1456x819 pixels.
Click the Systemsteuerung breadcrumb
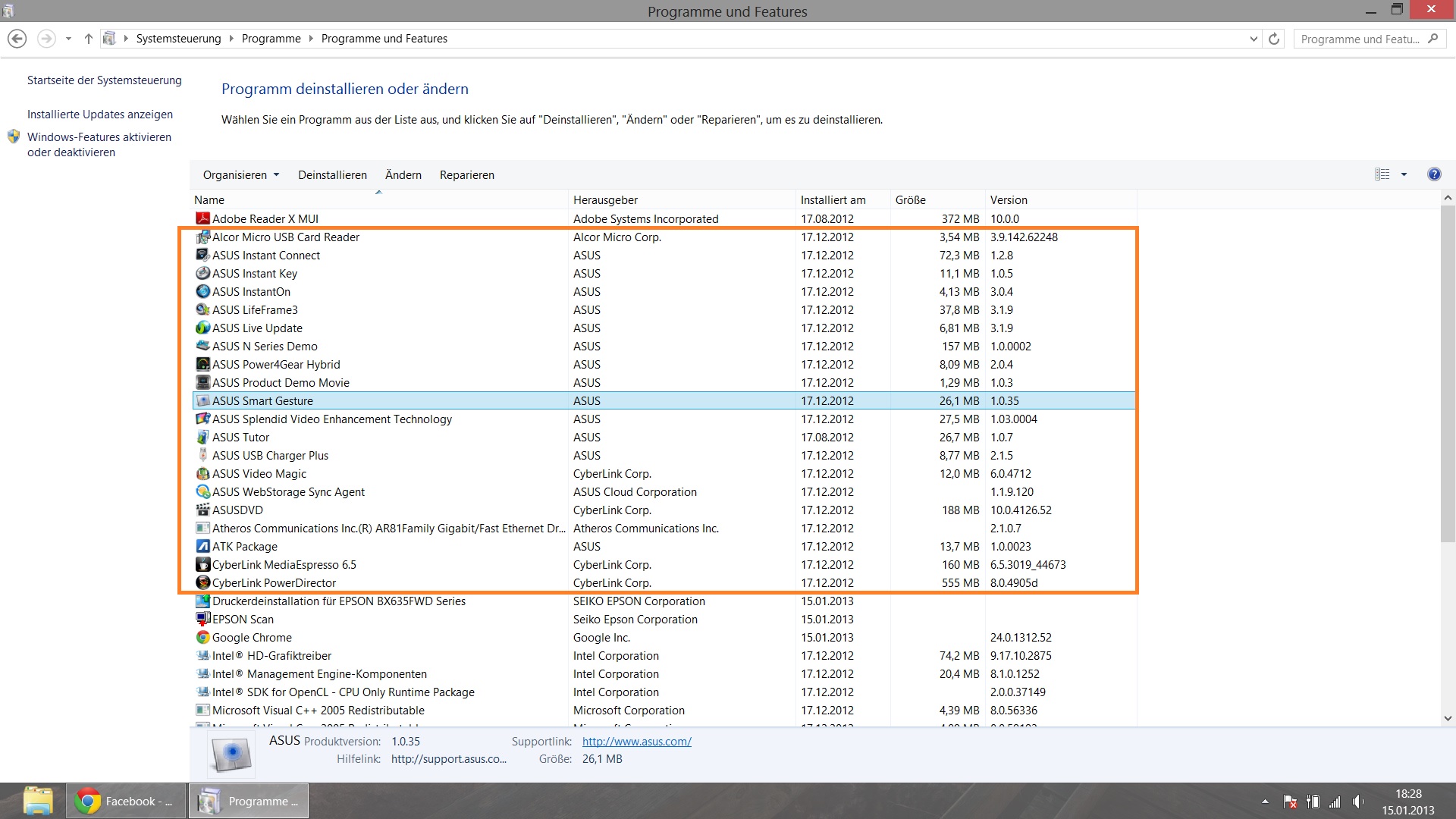(x=178, y=39)
